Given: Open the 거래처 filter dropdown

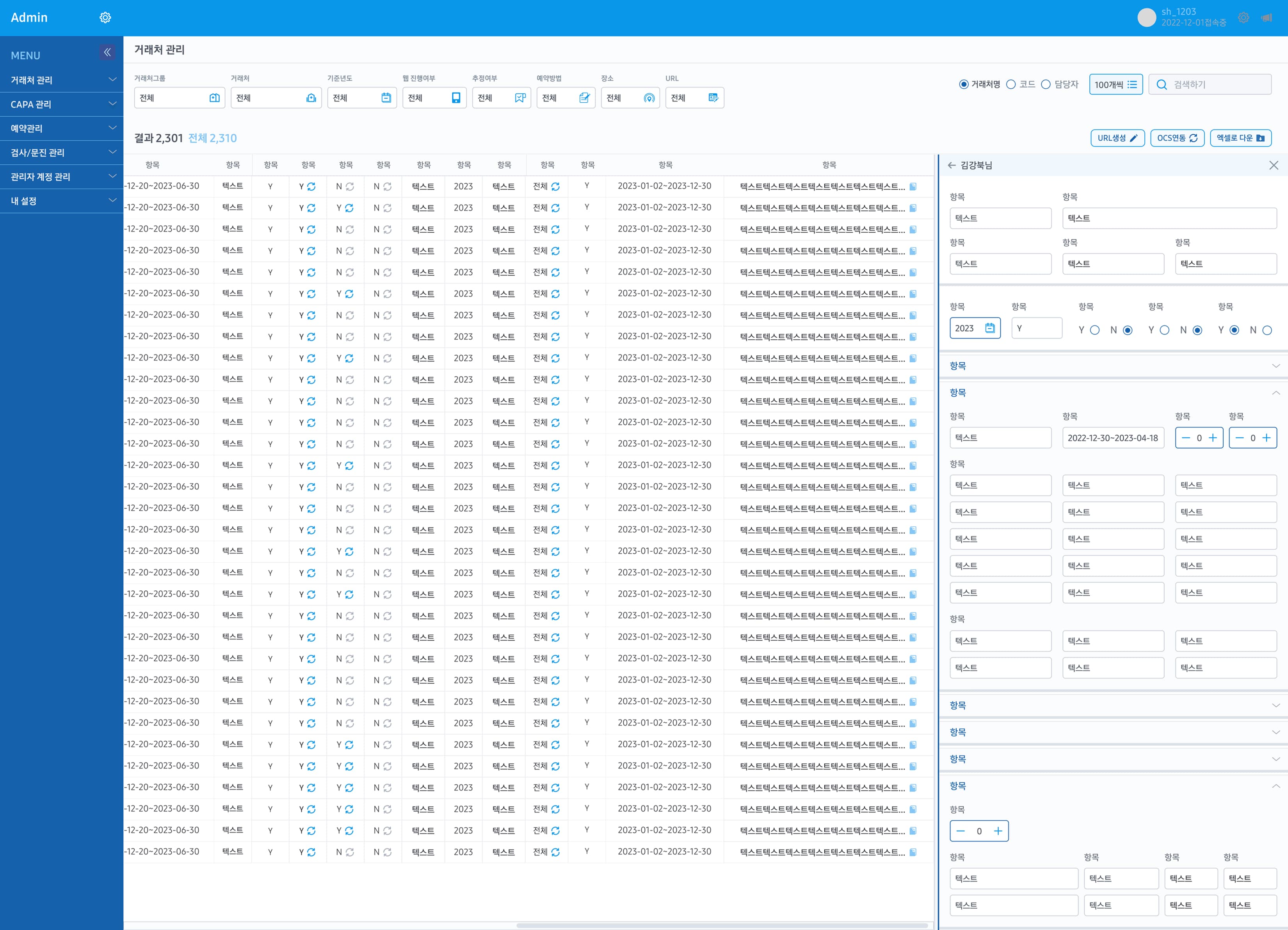Looking at the screenshot, I should 276,98.
